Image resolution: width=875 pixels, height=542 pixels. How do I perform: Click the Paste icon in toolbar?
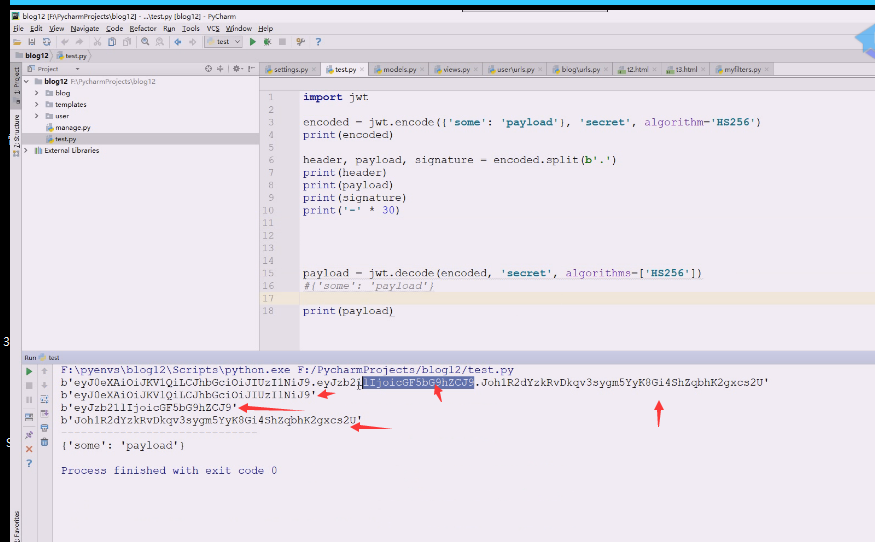coord(127,42)
